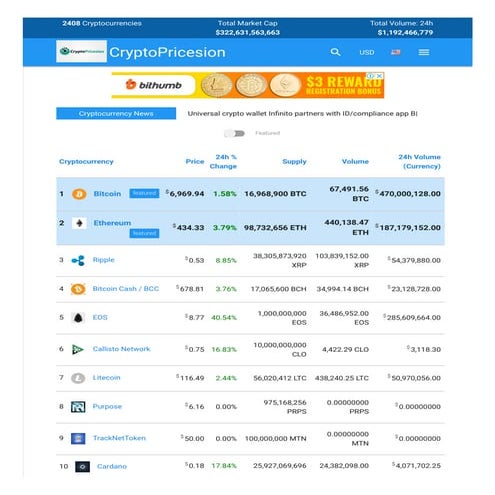The height and width of the screenshot is (495, 495).
Task: Click the Ethereum diamond icon
Action: 79,223
